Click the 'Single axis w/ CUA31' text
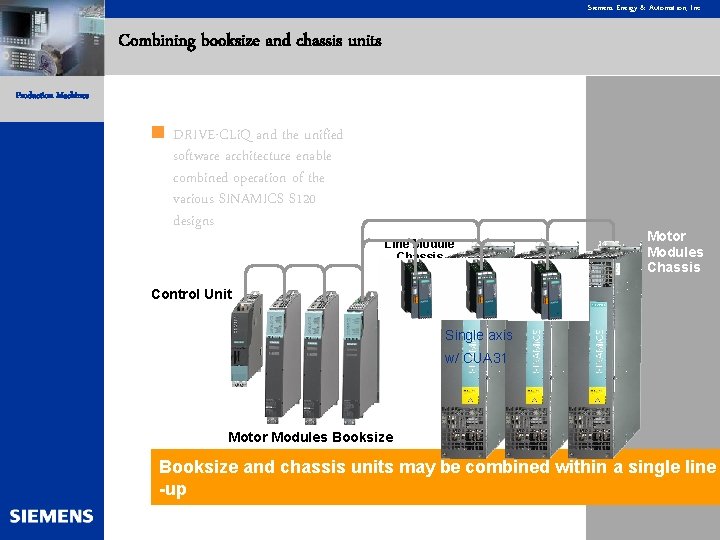This screenshot has width=720, height=540. click(478, 346)
